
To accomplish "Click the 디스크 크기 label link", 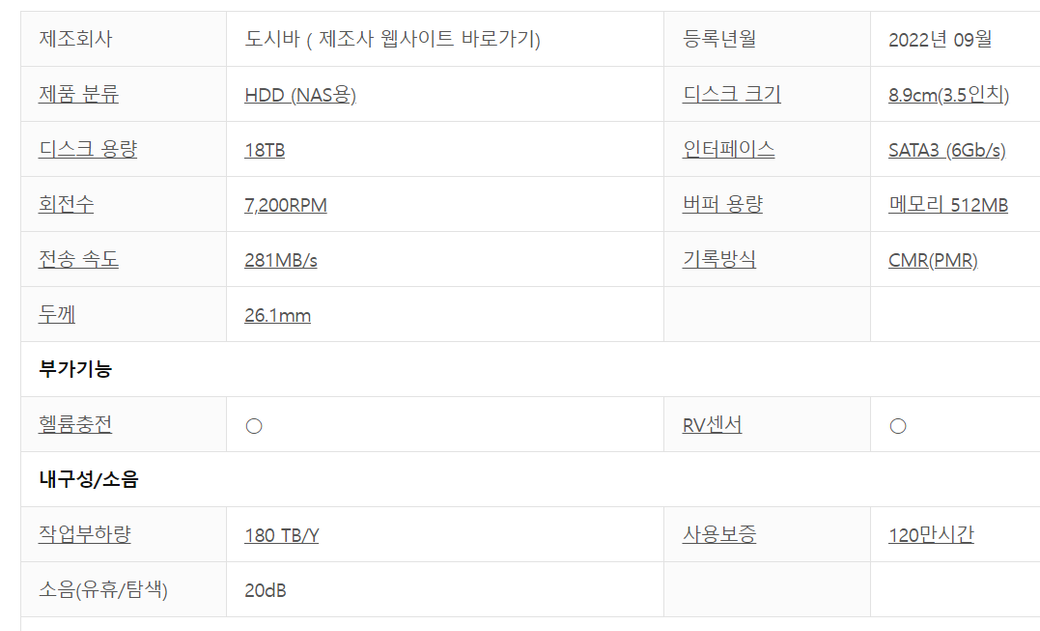I will coord(731,95).
